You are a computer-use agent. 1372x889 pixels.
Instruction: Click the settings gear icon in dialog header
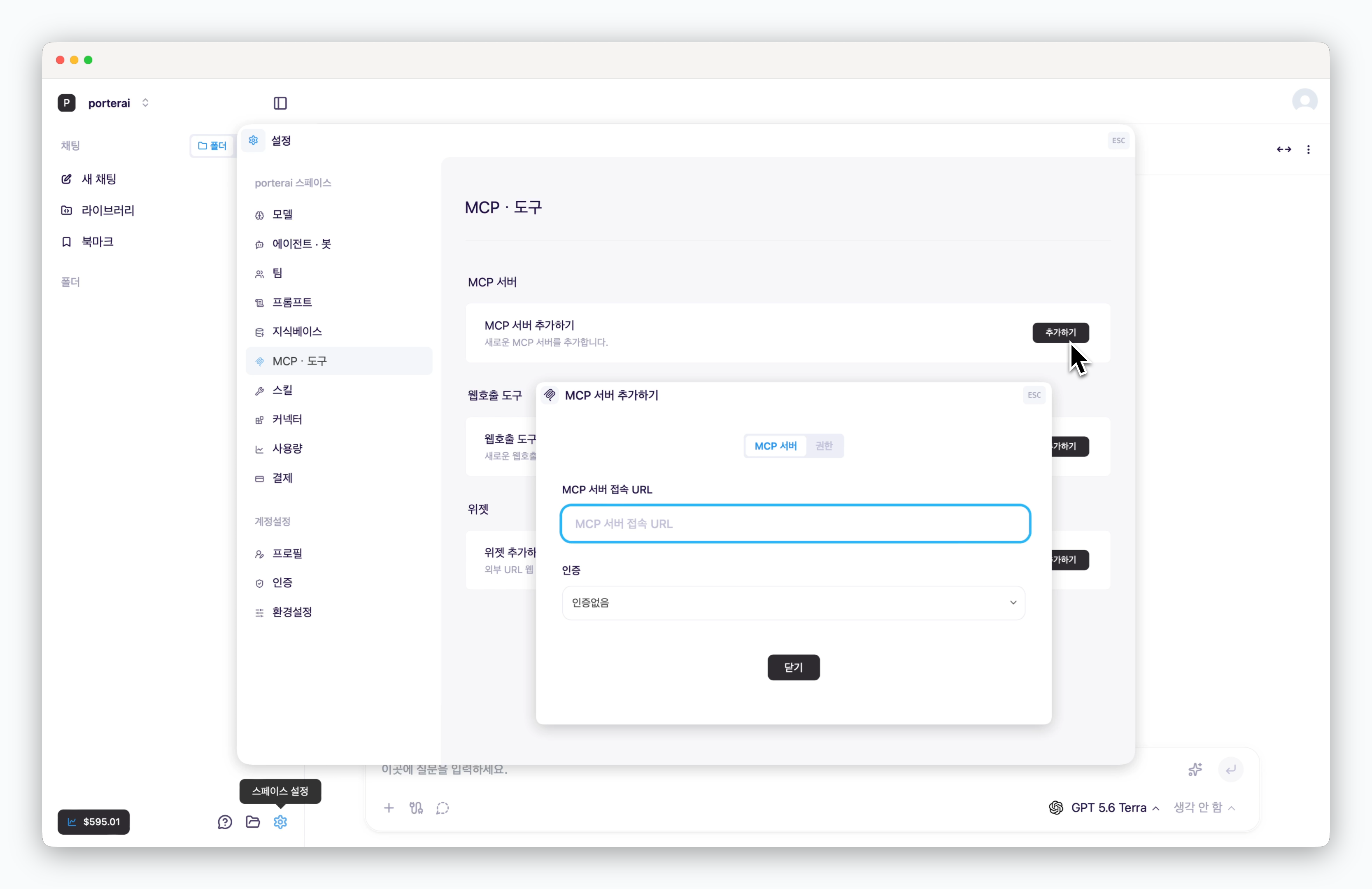(253, 140)
